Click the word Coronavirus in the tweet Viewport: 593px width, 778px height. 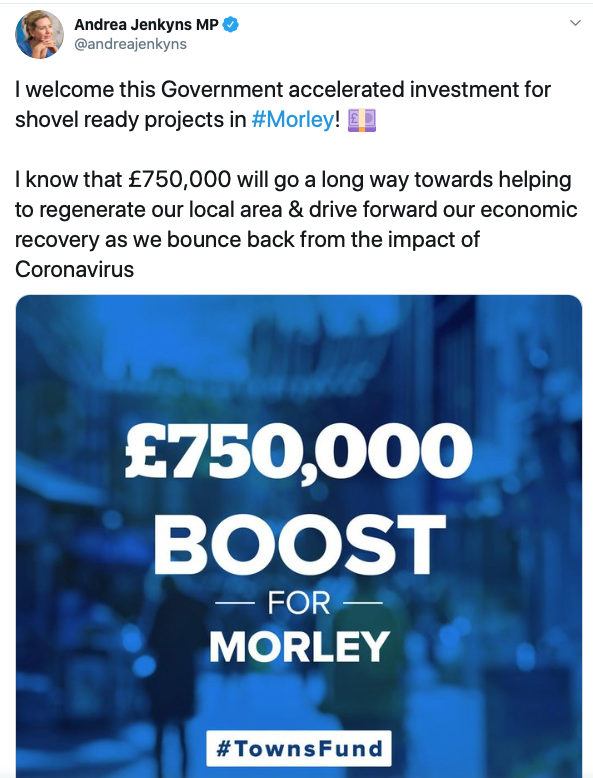click(x=74, y=270)
